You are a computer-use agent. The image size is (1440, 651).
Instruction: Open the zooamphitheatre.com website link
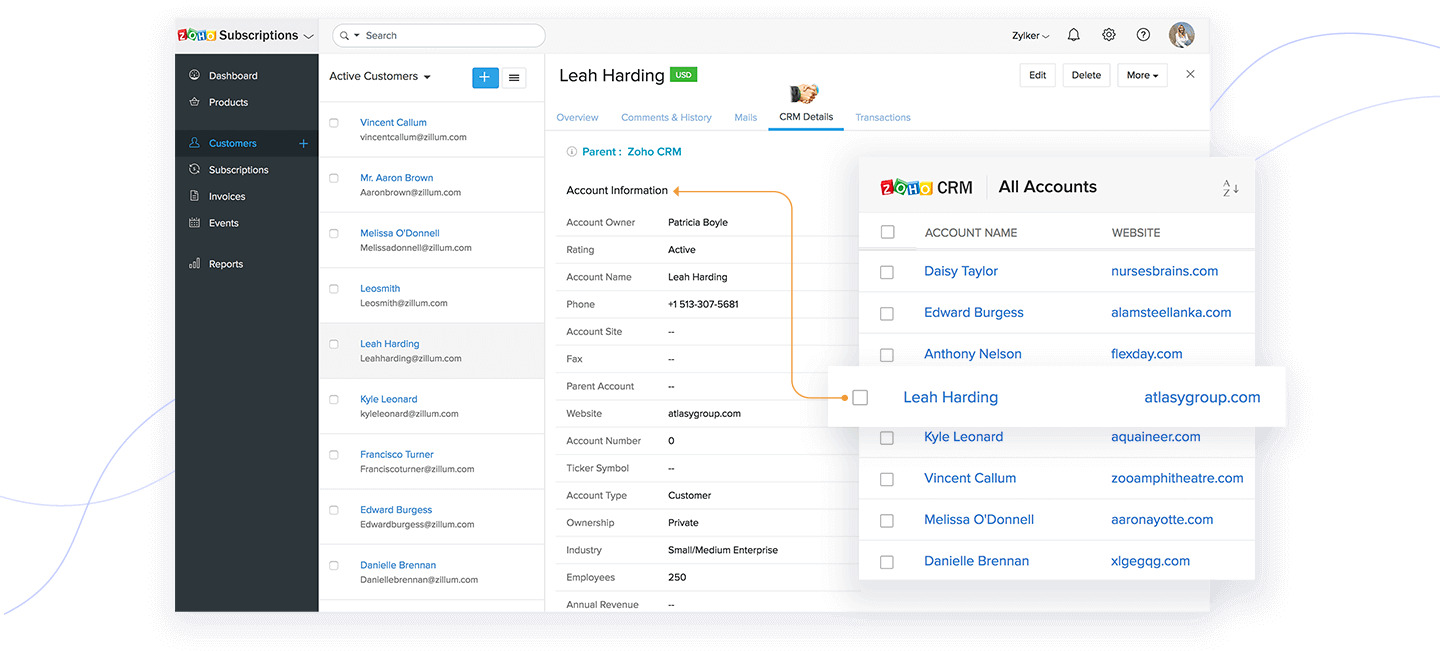coord(1177,478)
